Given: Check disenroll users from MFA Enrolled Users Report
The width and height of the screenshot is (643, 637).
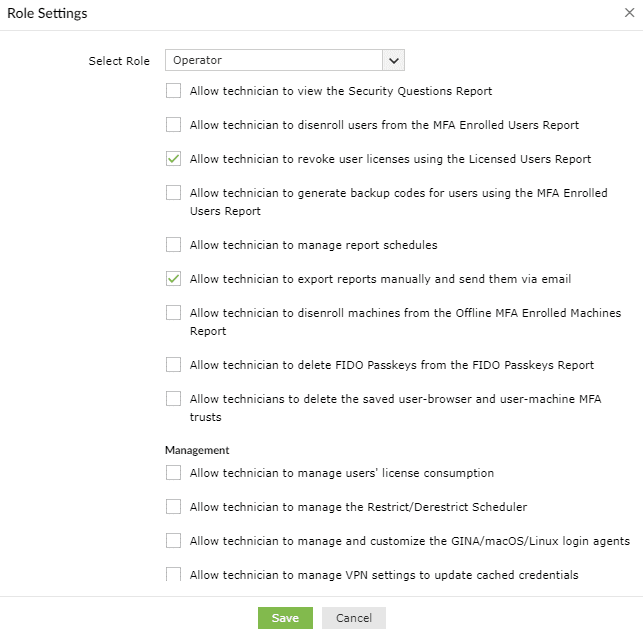Looking at the screenshot, I should click(174, 125).
